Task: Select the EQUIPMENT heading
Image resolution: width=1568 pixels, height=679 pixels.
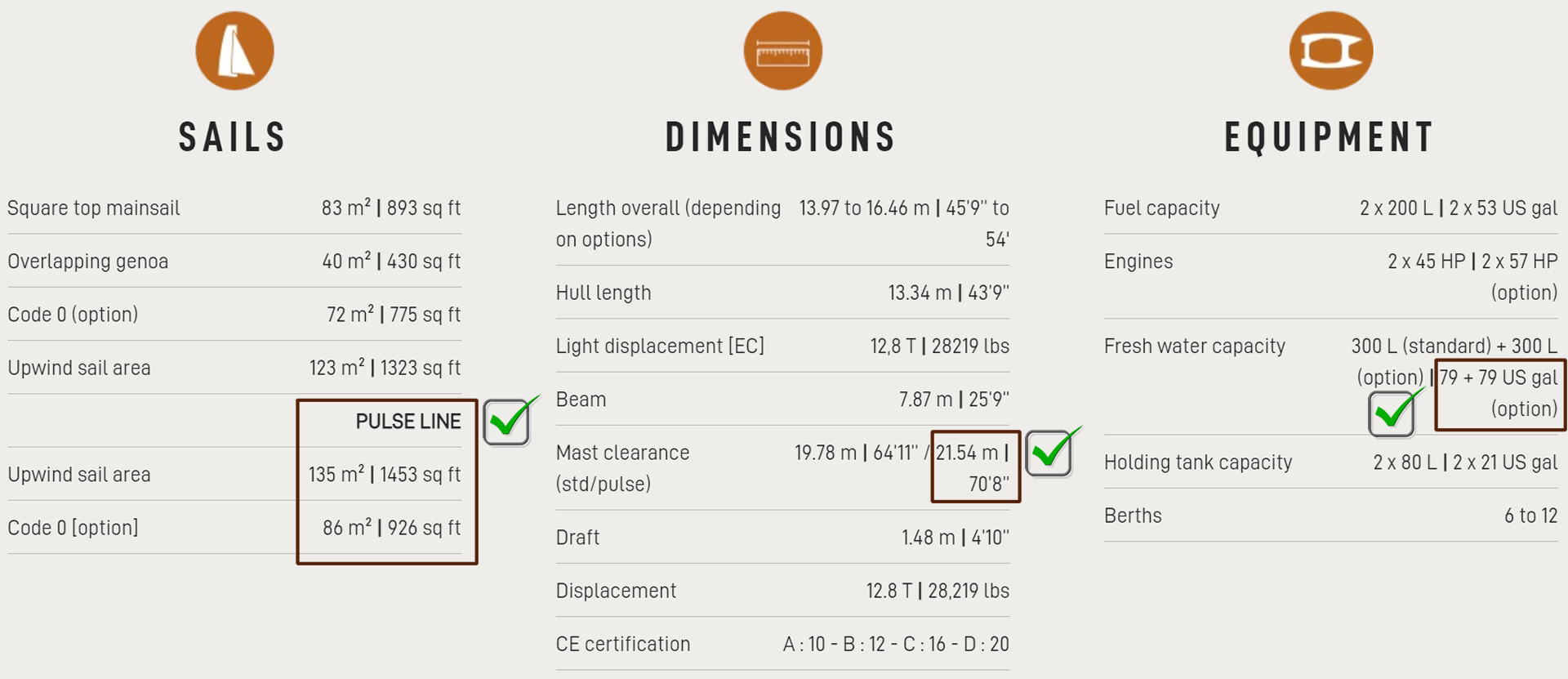Action: tap(1330, 137)
